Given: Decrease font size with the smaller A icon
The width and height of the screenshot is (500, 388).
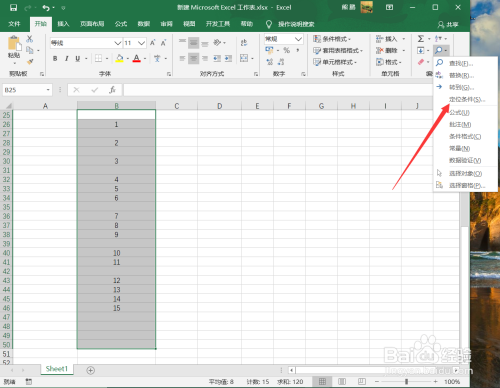Looking at the screenshot, I should [x=163, y=43].
